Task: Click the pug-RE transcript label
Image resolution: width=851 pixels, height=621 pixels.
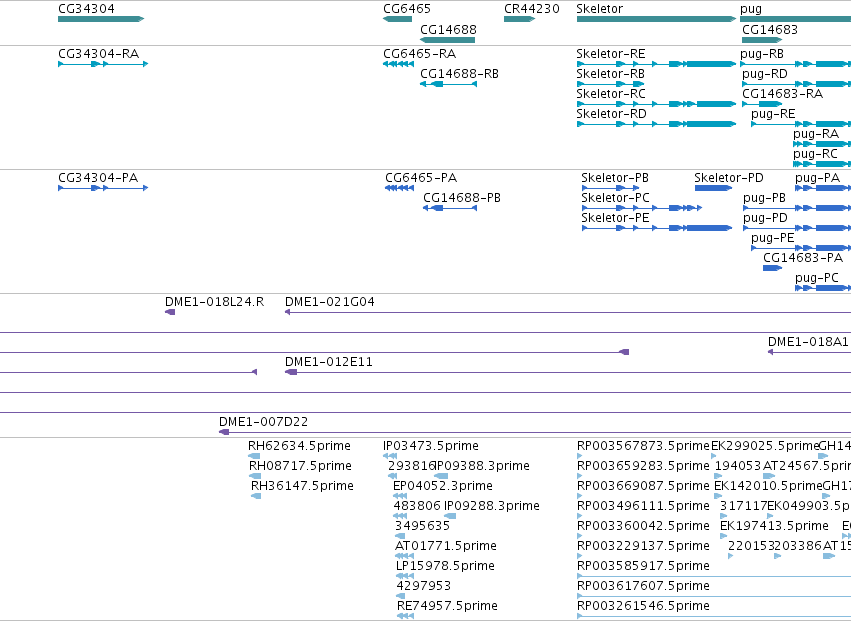Action: click(x=773, y=114)
